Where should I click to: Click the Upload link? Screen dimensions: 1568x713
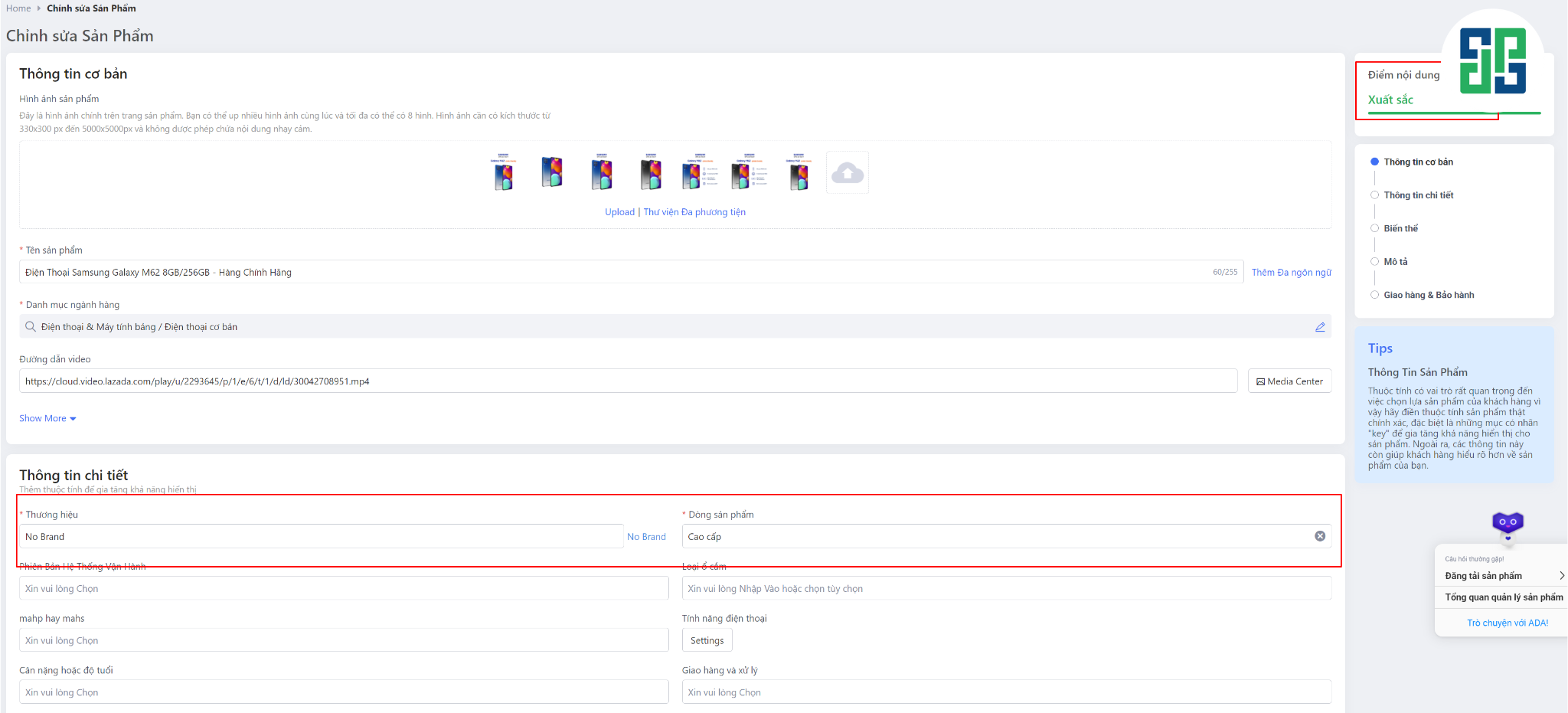tap(619, 212)
